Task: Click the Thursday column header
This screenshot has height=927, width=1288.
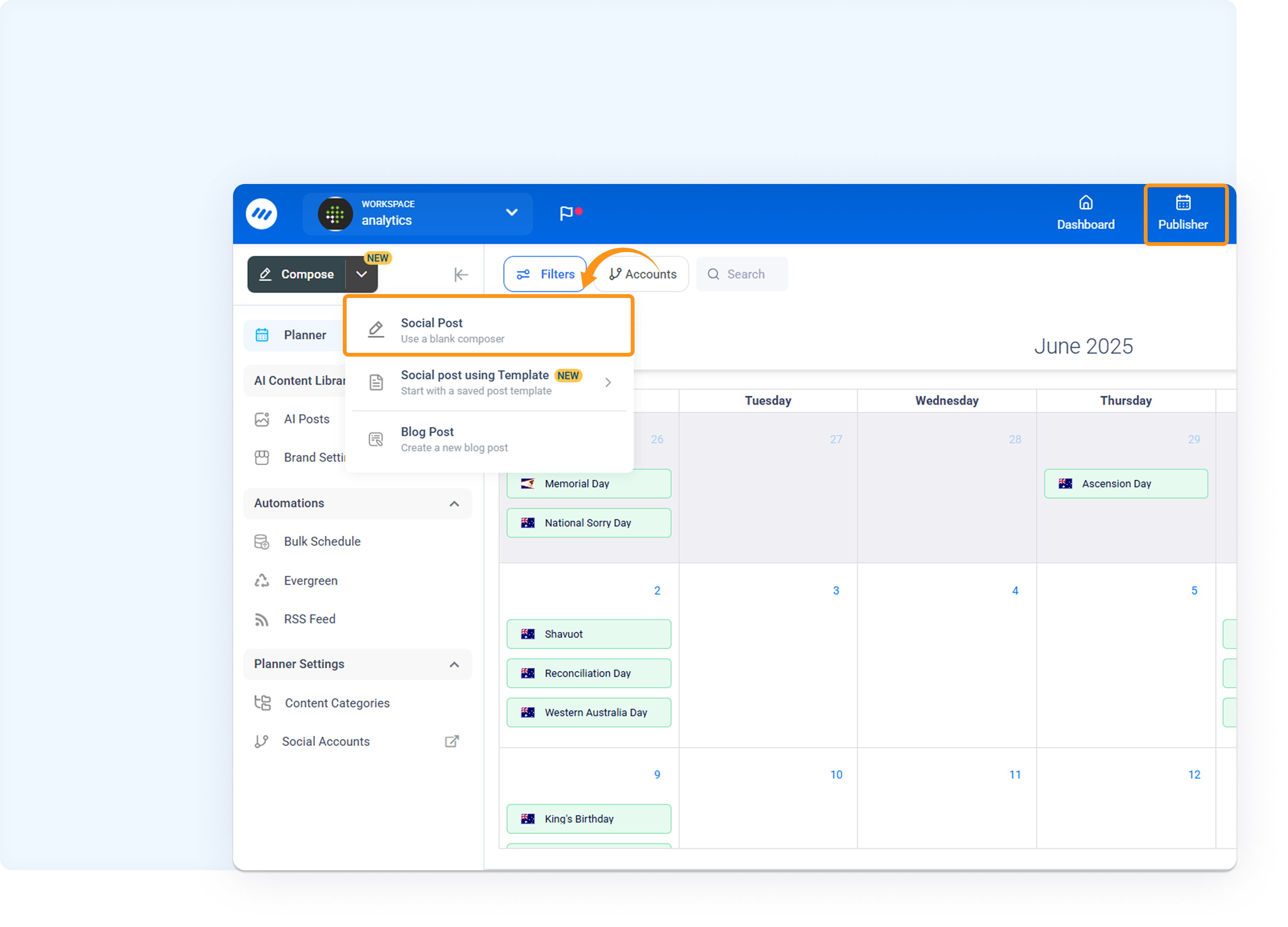Action: pos(1125,401)
